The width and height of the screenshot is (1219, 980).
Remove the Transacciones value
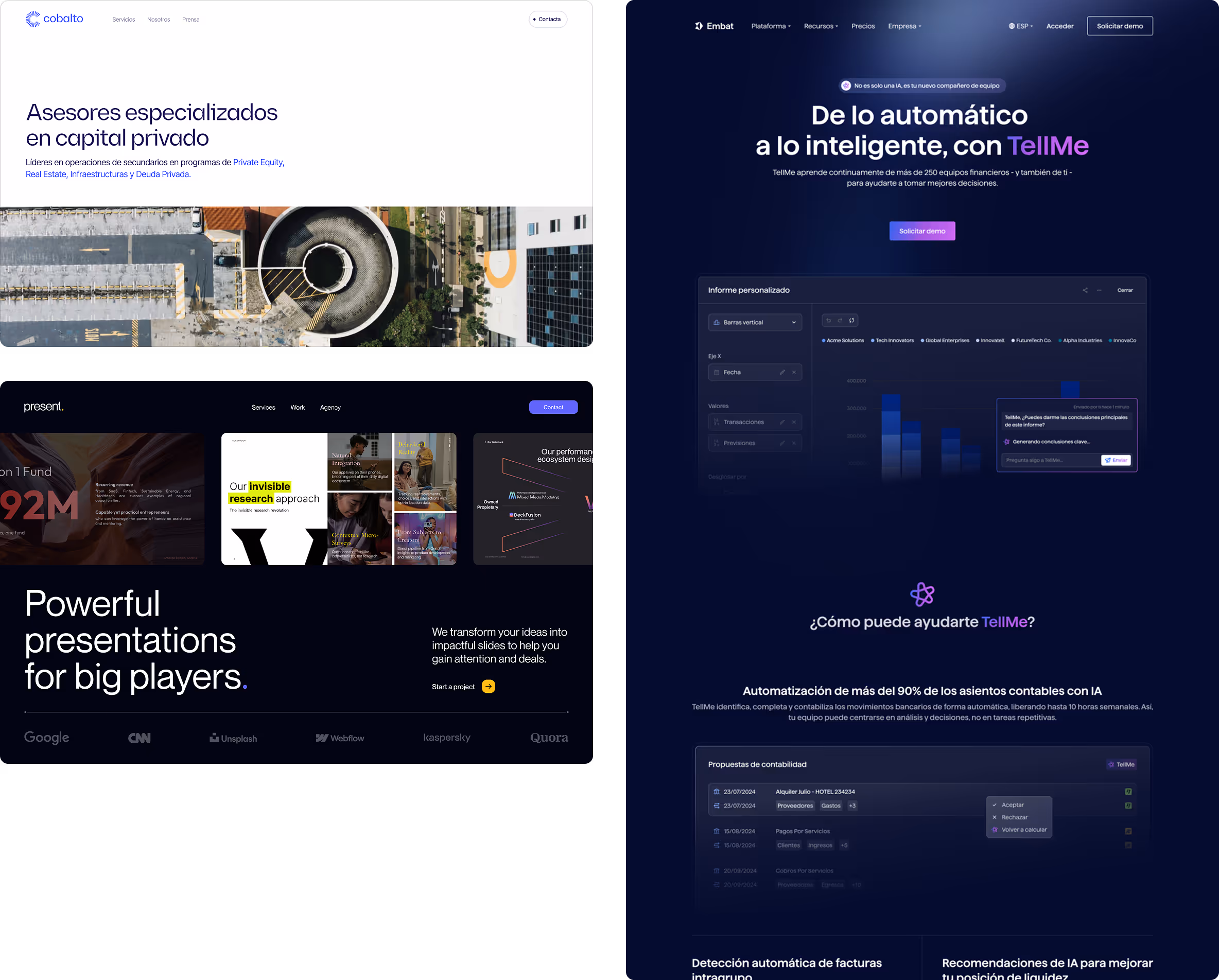794,422
